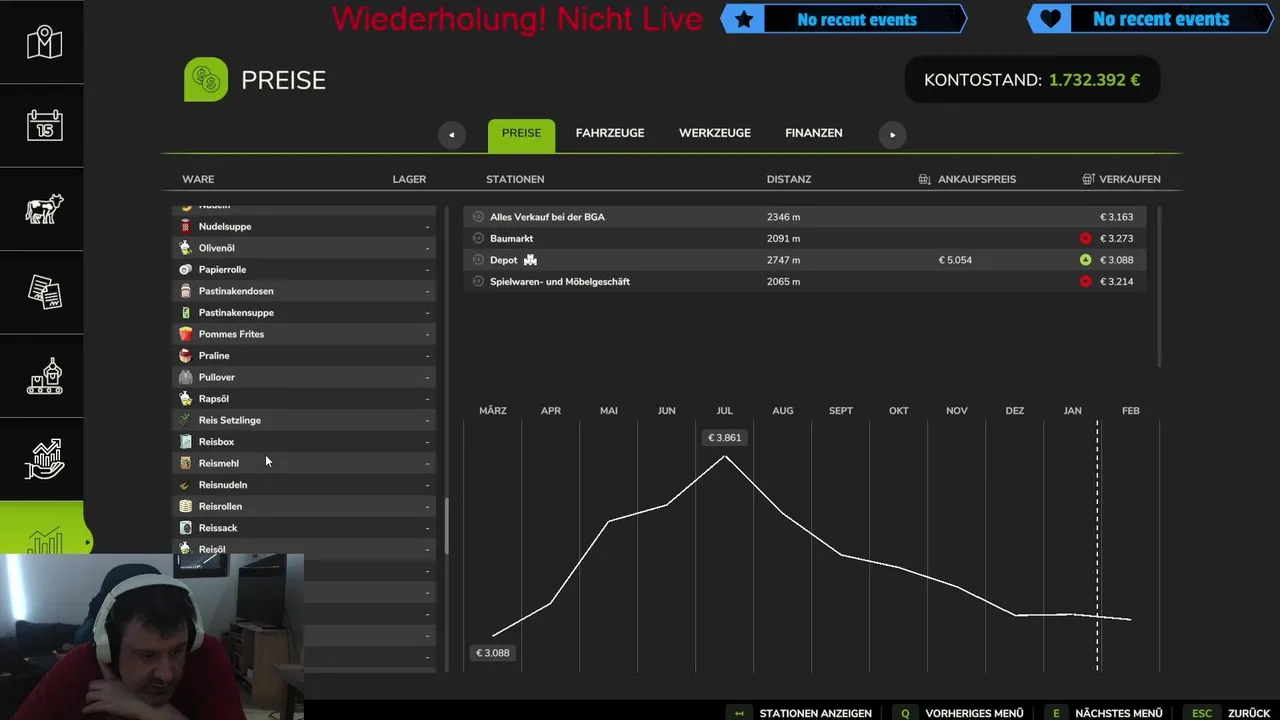This screenshot has height=720, width=1280.
Task: Click the Pullover icon
Action: click(x=185, y=377)
